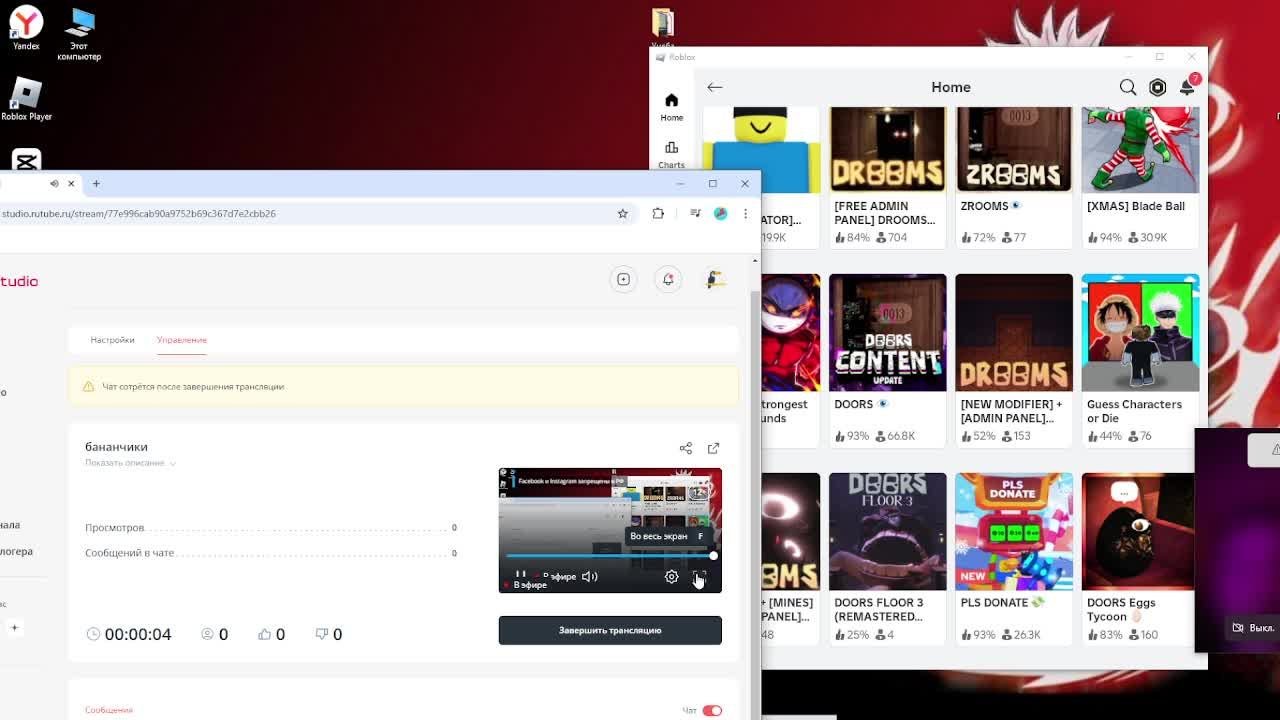Open the stream player settings gear
Viewport: 1280px width, 720px height.
coord(671,577)
